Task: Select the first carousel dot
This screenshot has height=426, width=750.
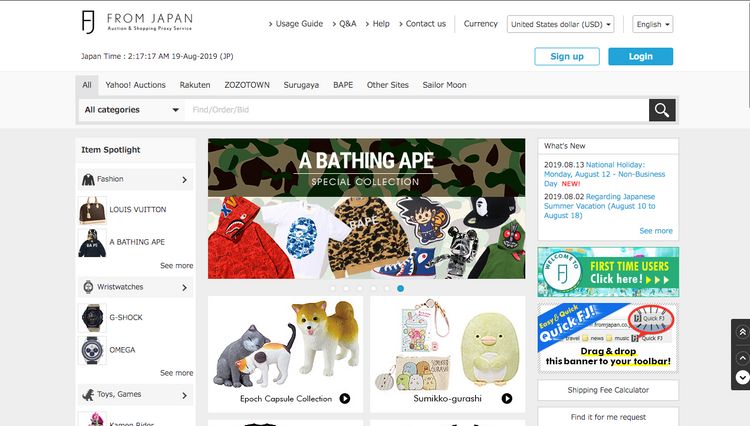Action: (333, 288)
